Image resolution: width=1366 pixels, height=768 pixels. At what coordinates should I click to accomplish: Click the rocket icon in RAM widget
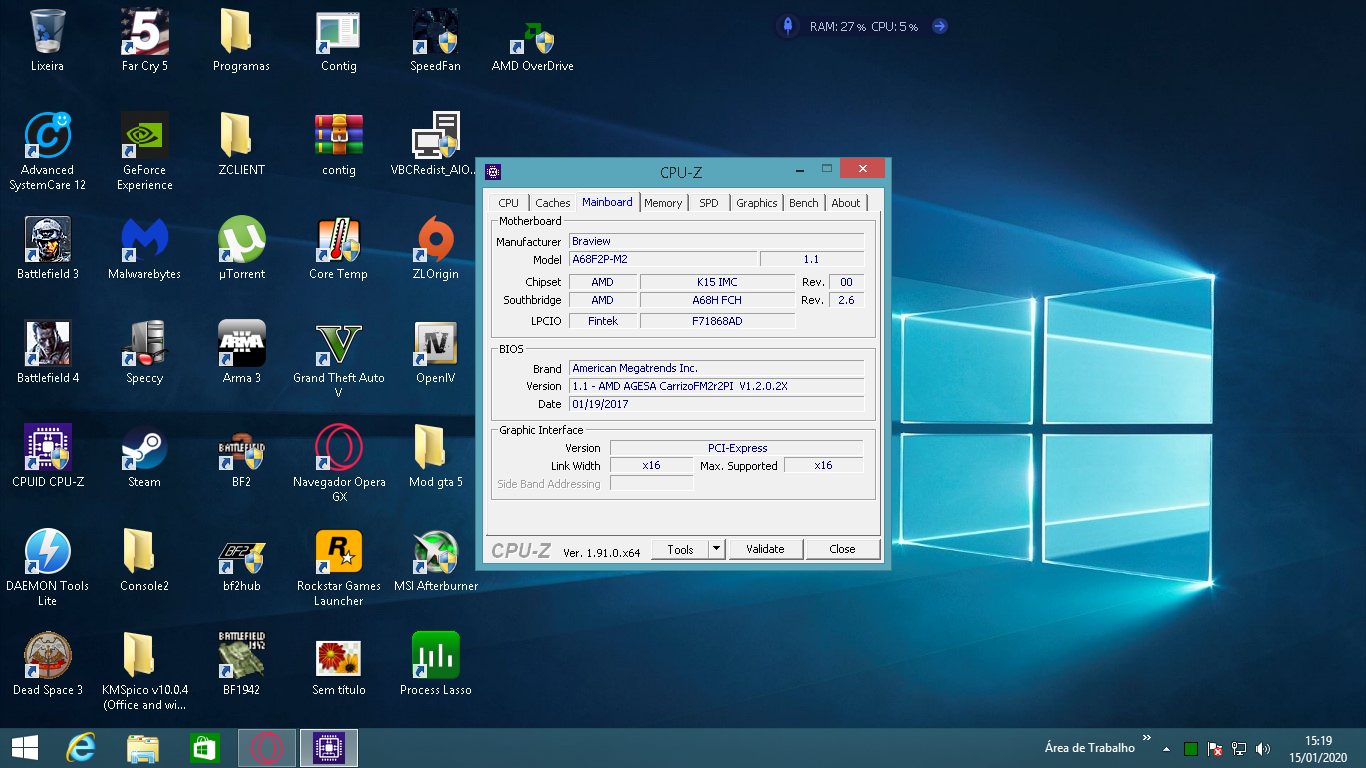pos(787,26)
